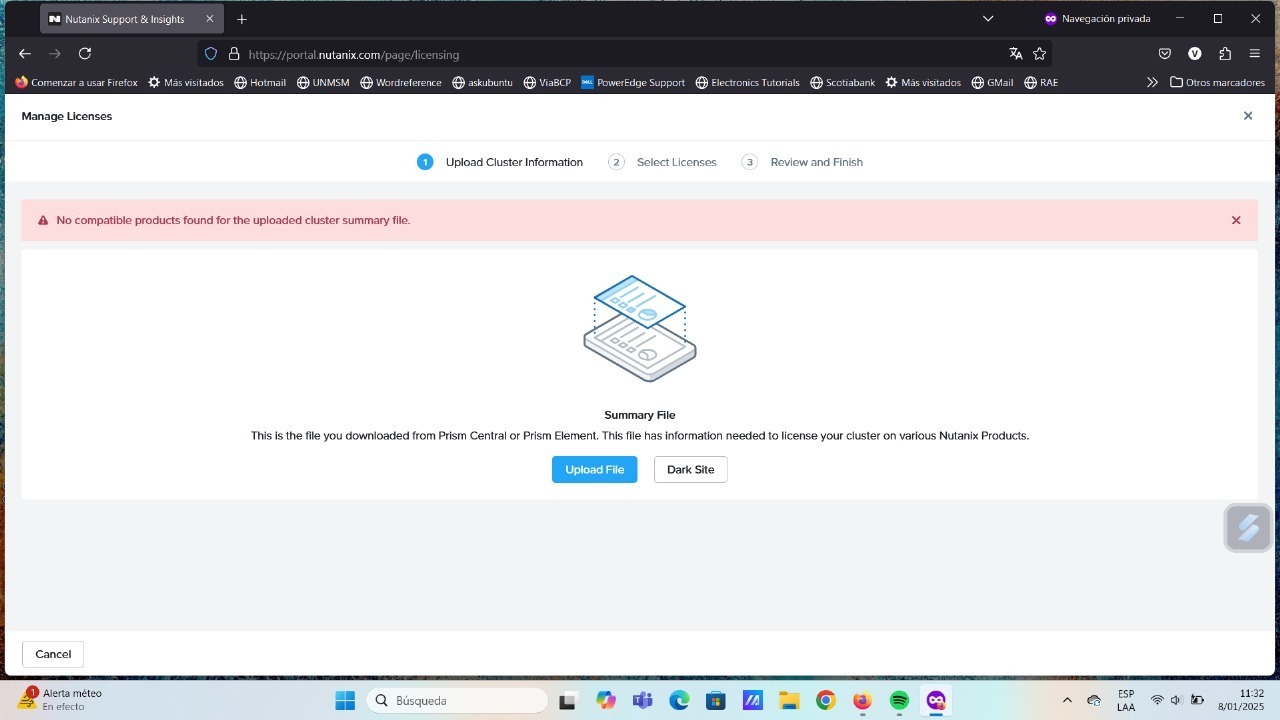Show hidden system tray icons
Viewport: 1280px width, 720px height.
(x=1067, y=700)
